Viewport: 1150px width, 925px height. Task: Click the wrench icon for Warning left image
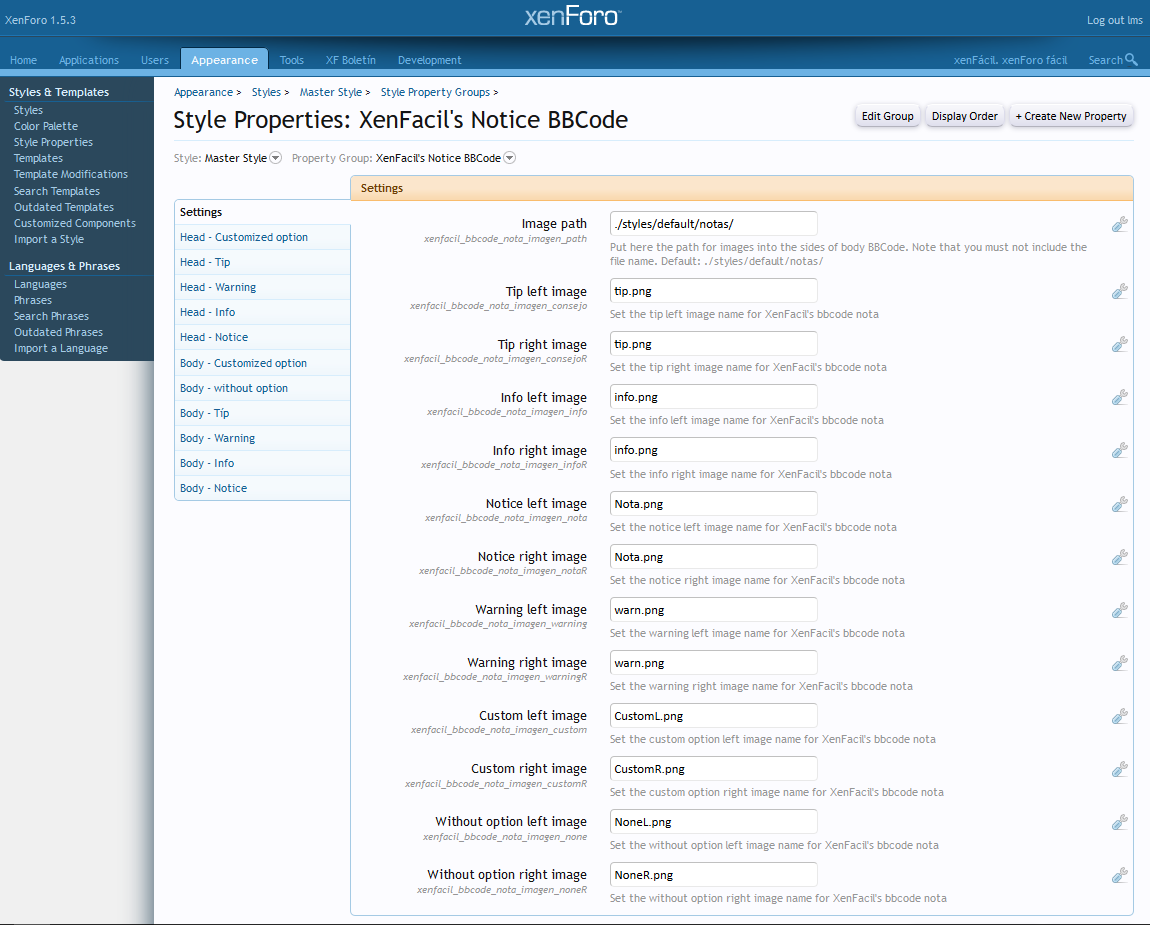1119,610
